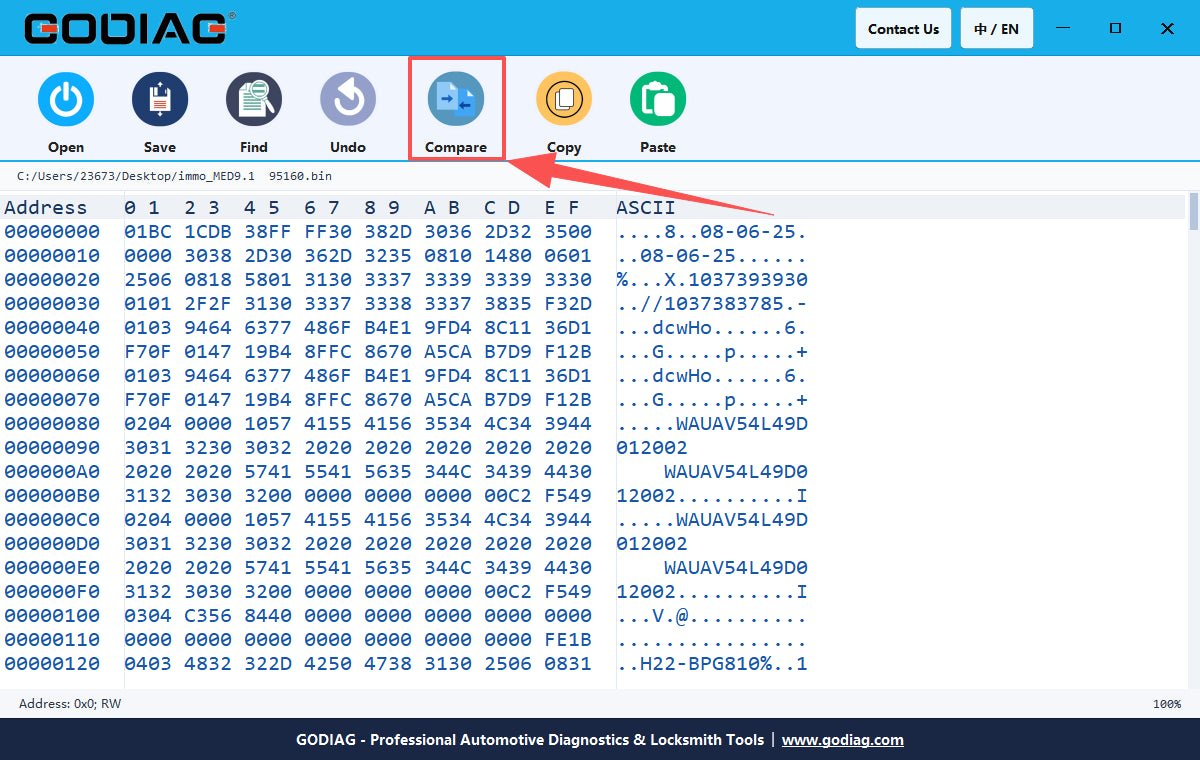This screenshot has width=1200, height=760.
Task: Click ASCII text ..//1037383785.-
Action: (x=712, y=304)
